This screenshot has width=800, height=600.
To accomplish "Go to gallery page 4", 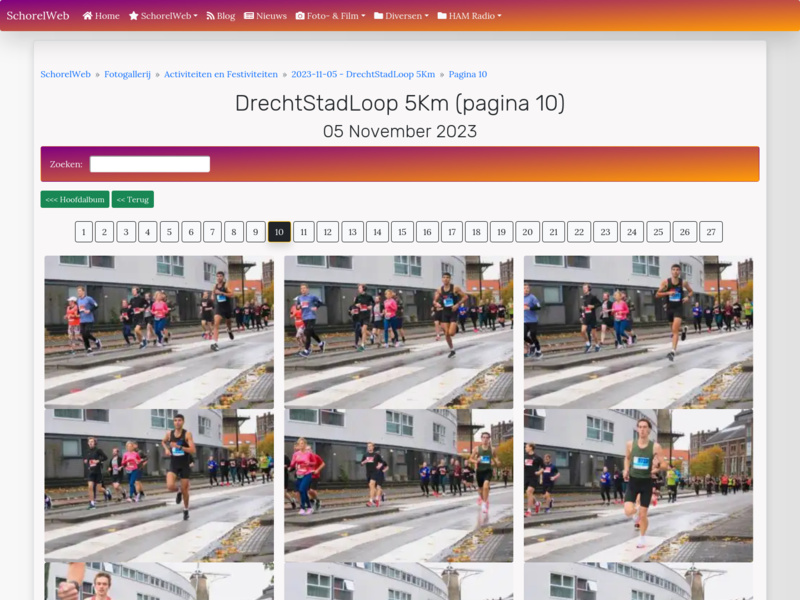I will coord(147,232).
